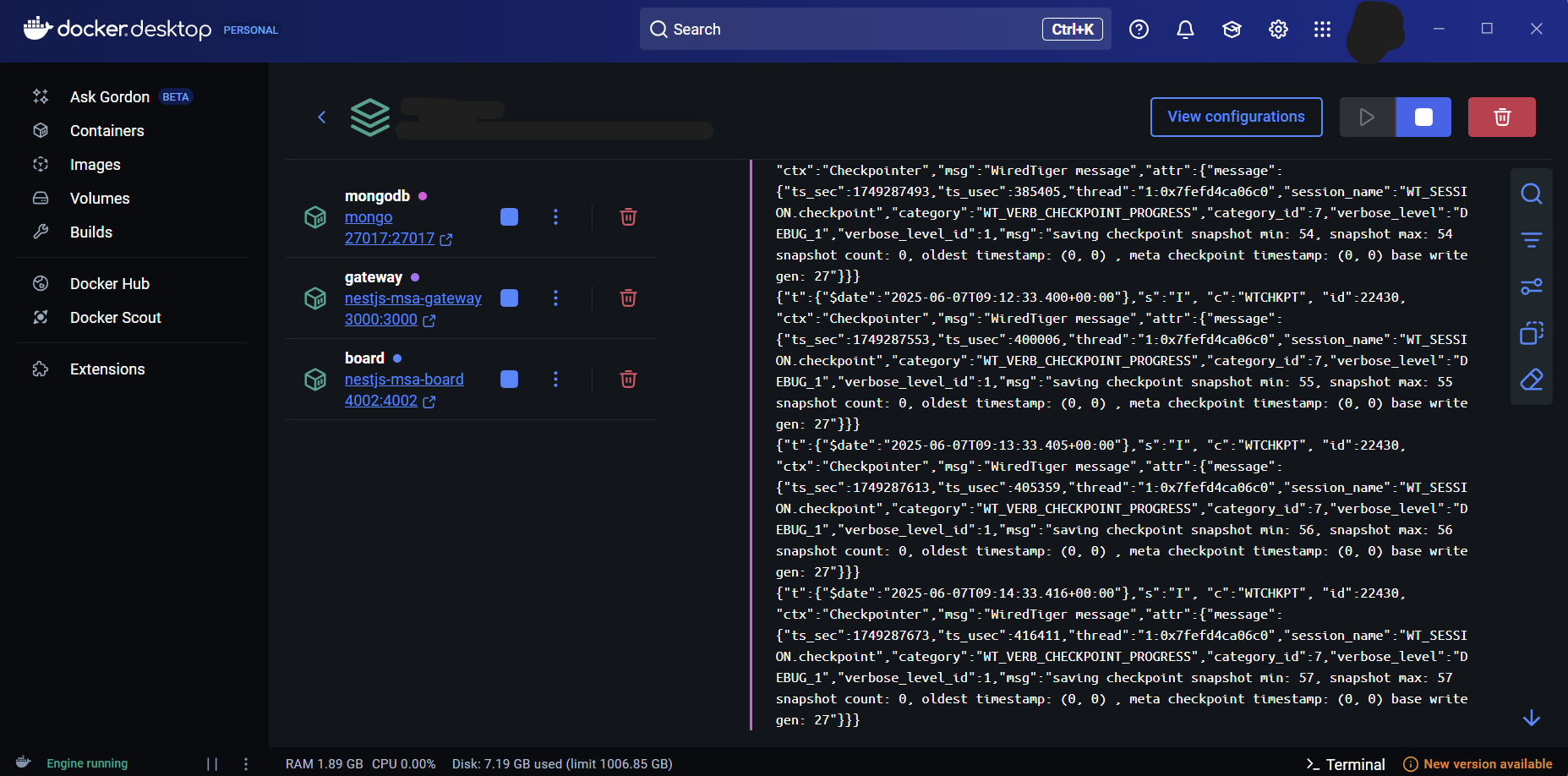
Task: Open the mongo image link
Action: pos(369,217)
